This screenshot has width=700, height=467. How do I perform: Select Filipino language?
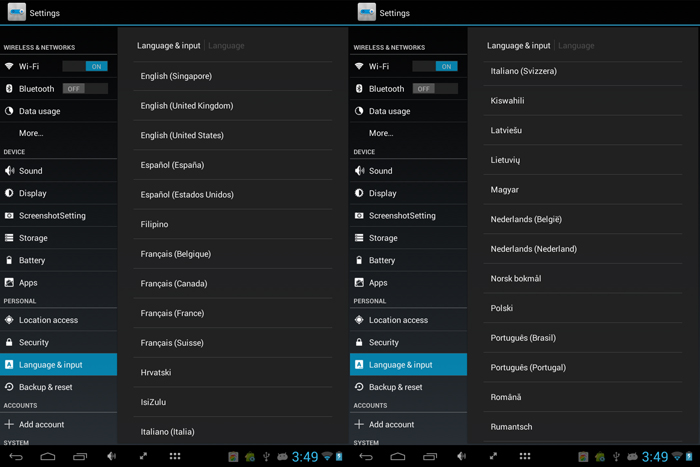click(x=233, y=224)
